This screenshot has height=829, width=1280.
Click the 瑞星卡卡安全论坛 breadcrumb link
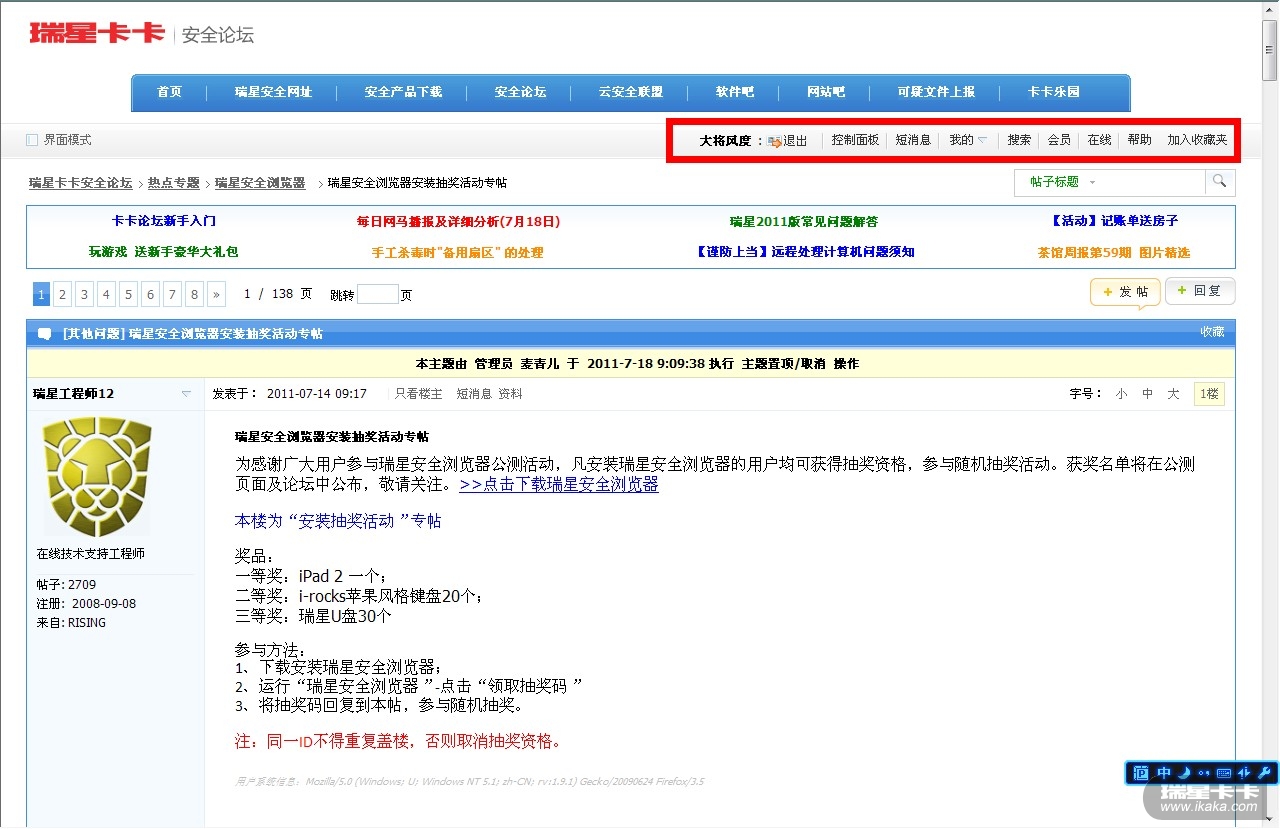(81, 183)
